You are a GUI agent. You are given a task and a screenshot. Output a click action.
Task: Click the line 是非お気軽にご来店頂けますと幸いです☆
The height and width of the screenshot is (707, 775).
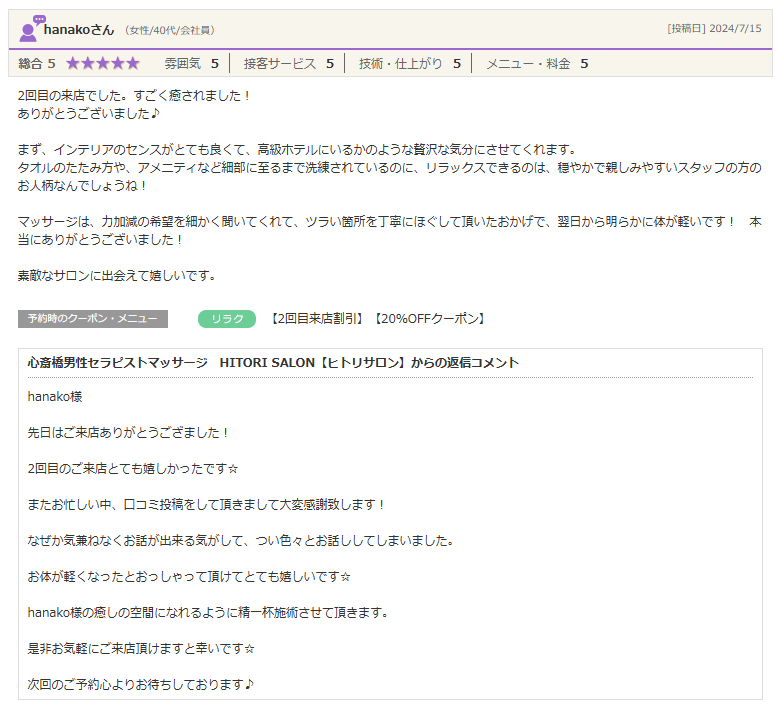(x=141, y=649)
